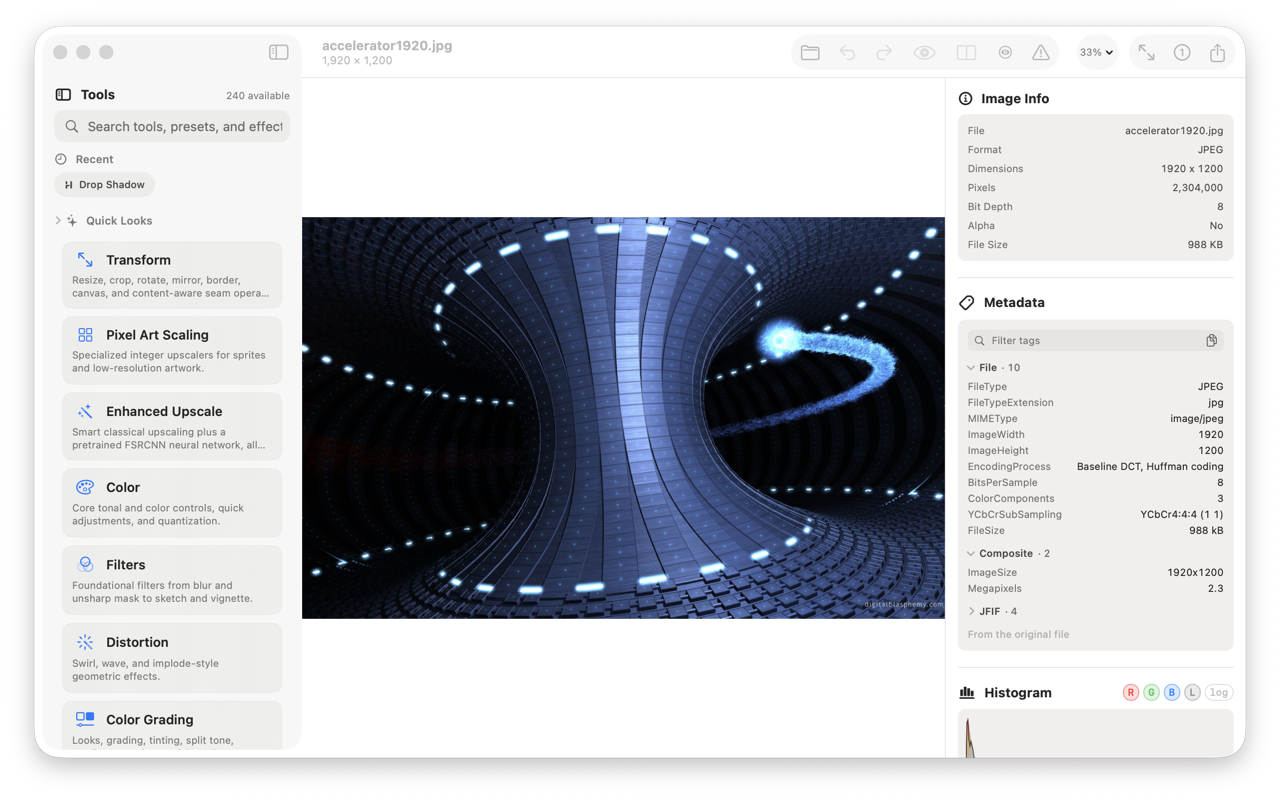Toggle the log histogram scale
The height and width of the screenshot is (800, 1280).
(1219, 692)
